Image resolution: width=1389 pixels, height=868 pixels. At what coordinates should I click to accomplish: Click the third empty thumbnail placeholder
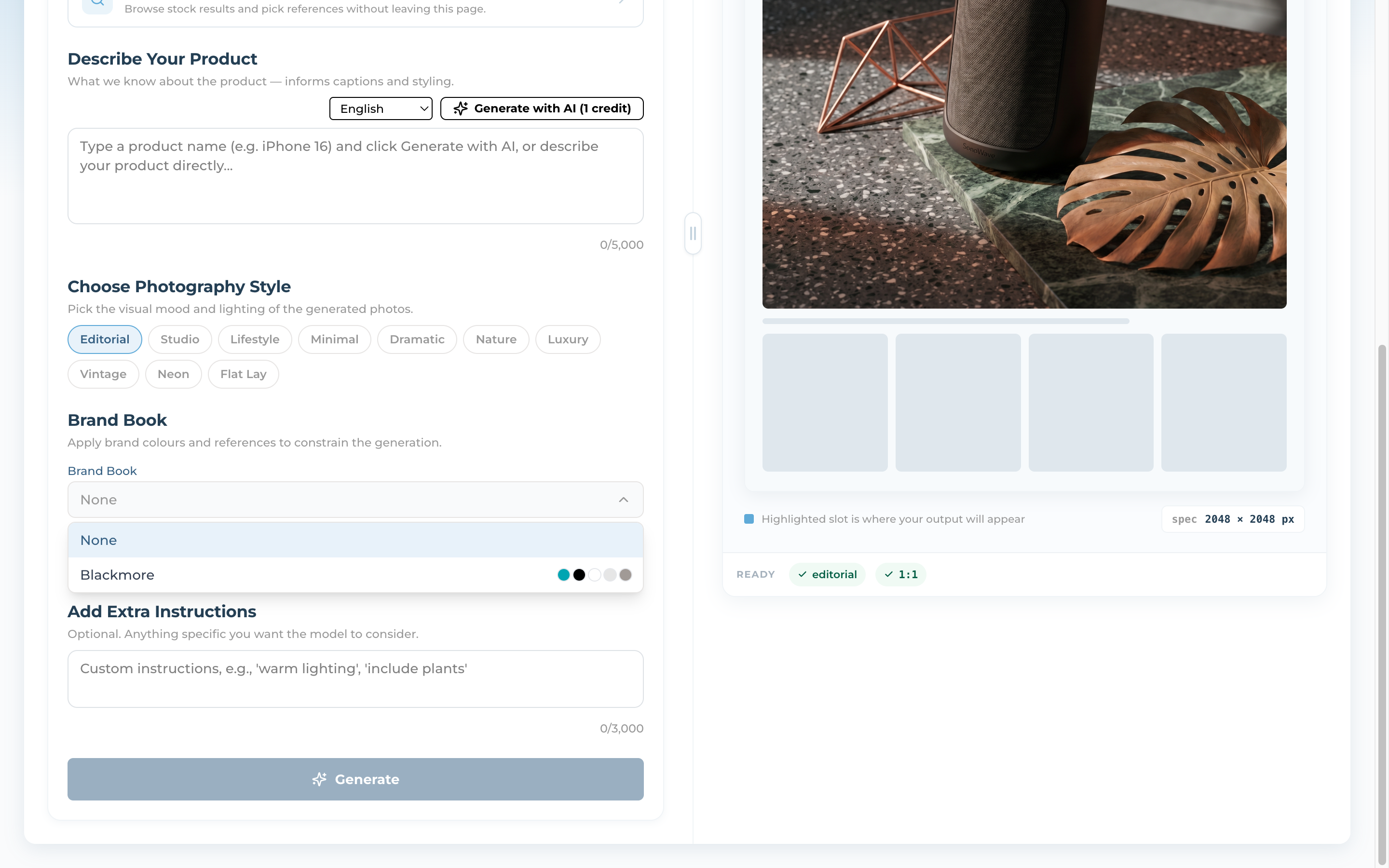[1090, 403]
